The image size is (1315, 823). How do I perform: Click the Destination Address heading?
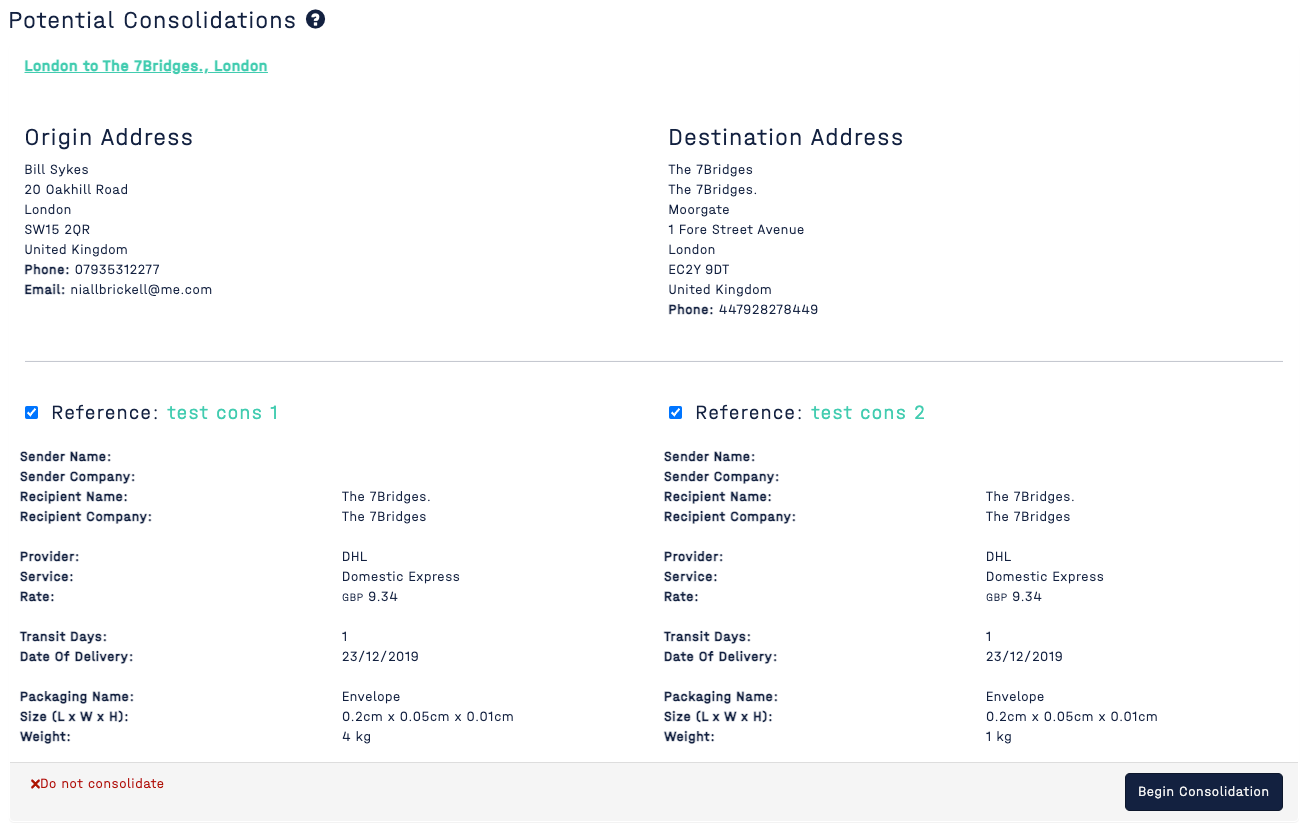tap(785, 138)
